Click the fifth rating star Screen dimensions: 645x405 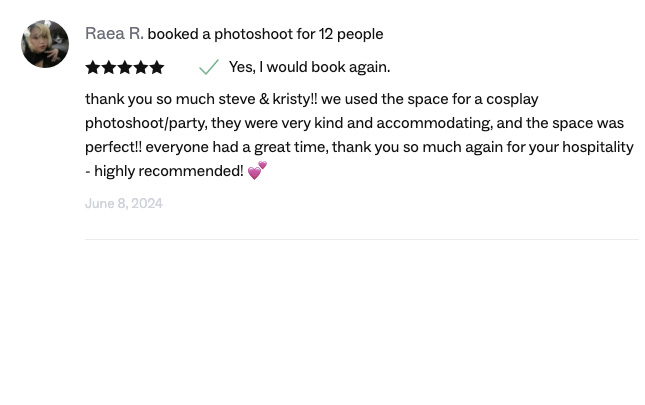[157, 68]
